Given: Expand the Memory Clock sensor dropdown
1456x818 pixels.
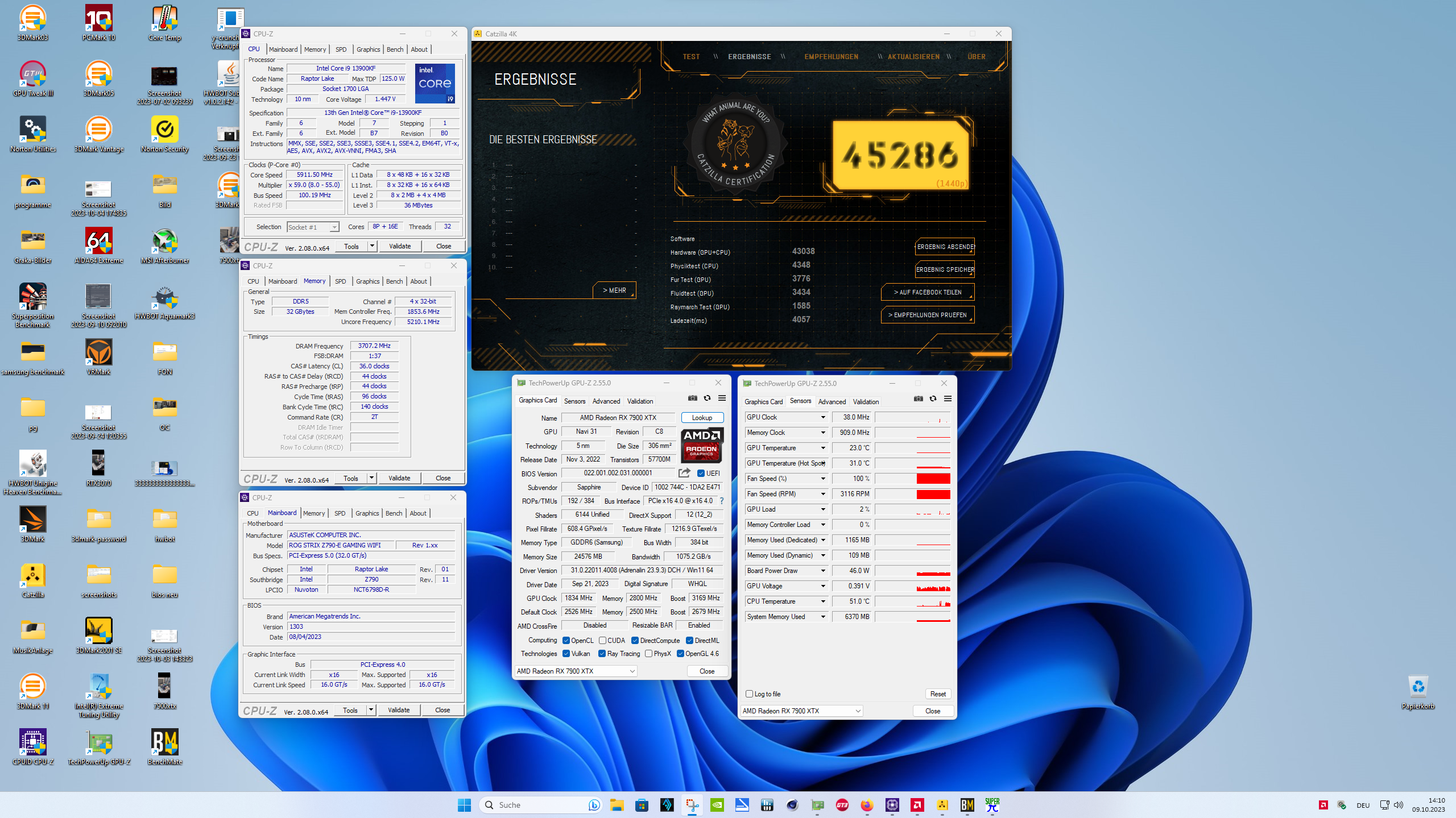Looking at the screenshot, I should [822, 433].
